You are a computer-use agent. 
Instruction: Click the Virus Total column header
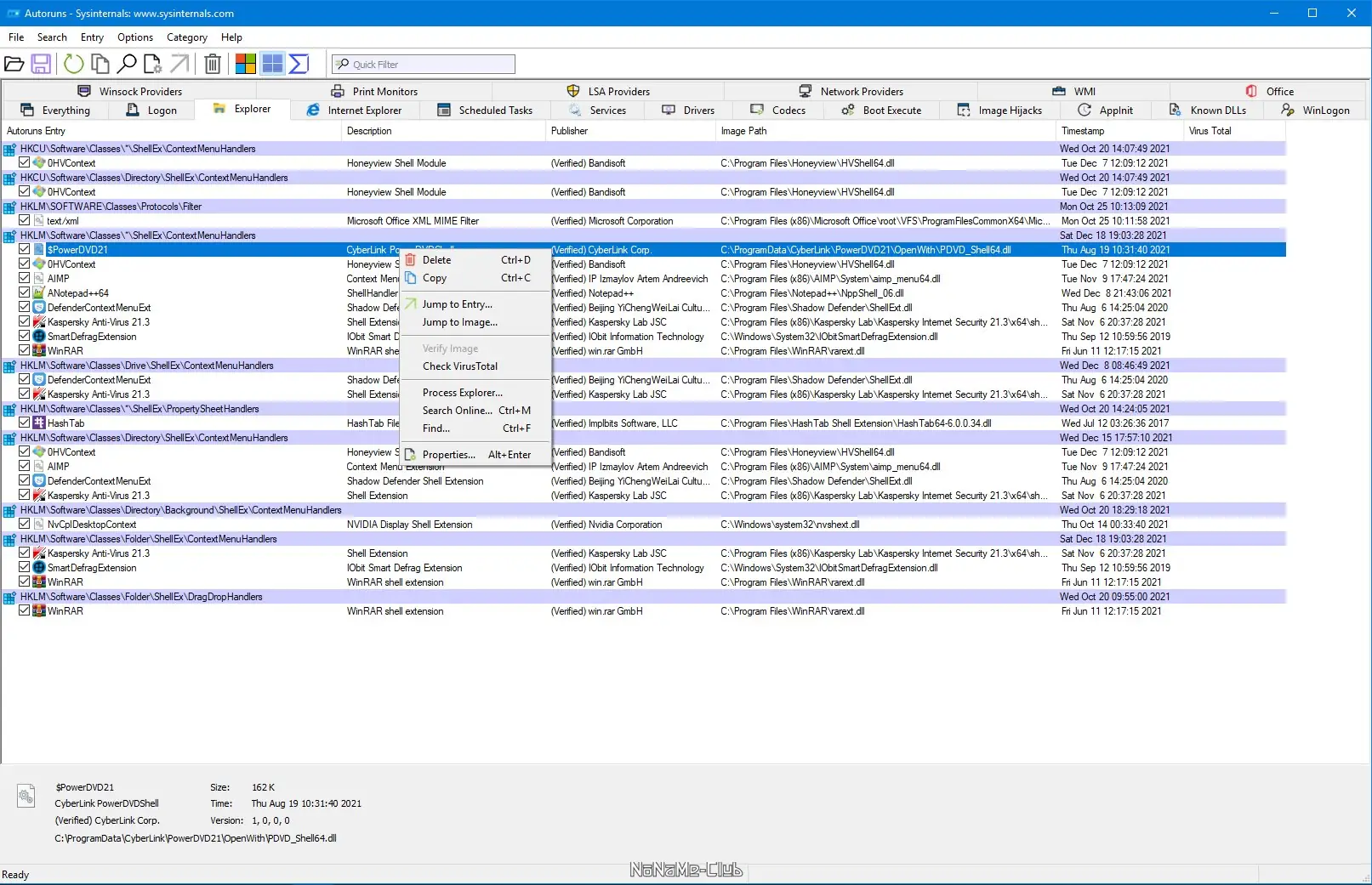pyautogui.click(x=1234, y=131)
